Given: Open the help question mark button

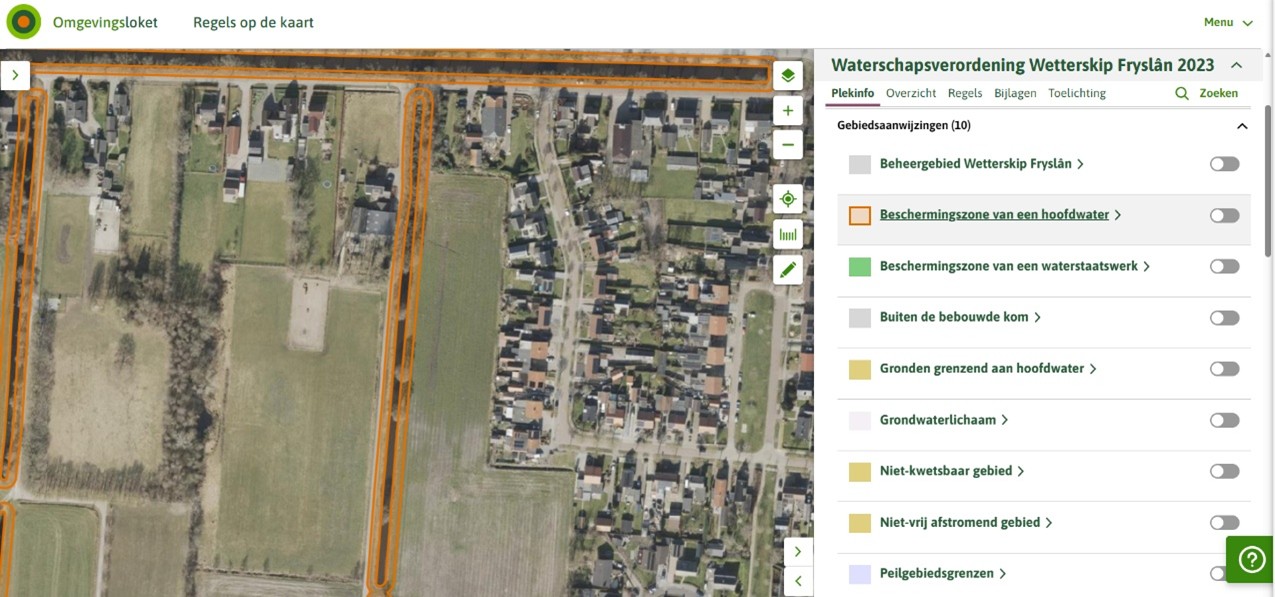Looking at the screenshot, I should [1251, 560].
